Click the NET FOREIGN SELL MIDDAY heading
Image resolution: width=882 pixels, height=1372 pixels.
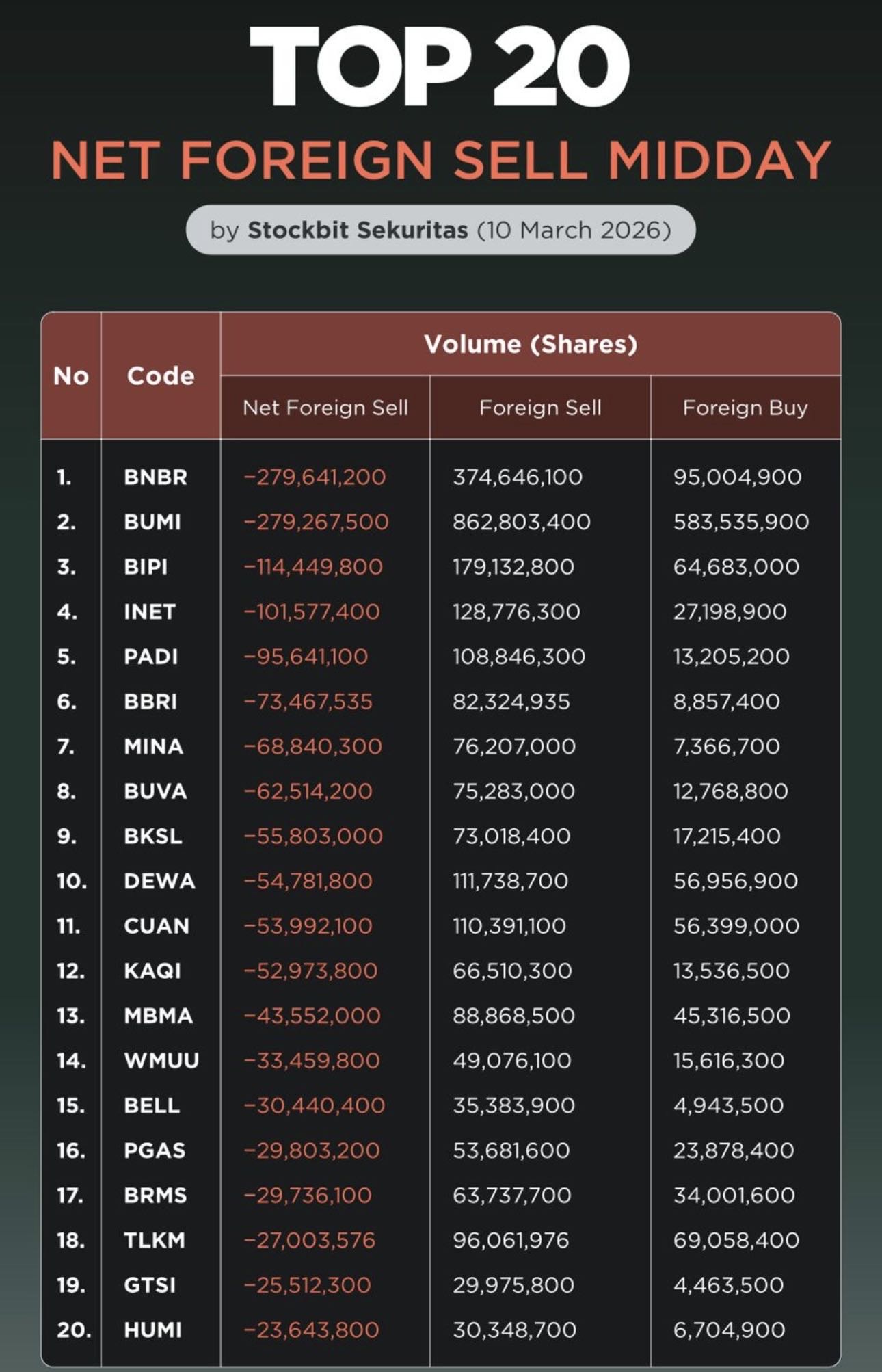click(441, 160)
